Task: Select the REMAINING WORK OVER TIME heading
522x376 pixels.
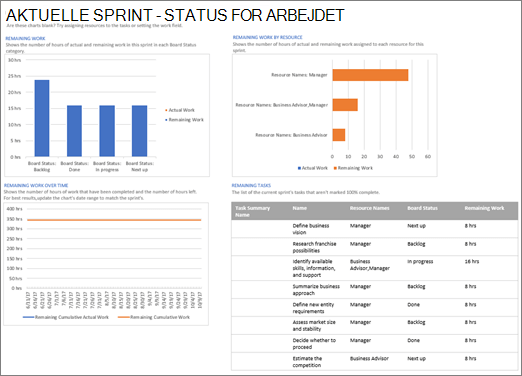Action: click(x=36, y=185)
